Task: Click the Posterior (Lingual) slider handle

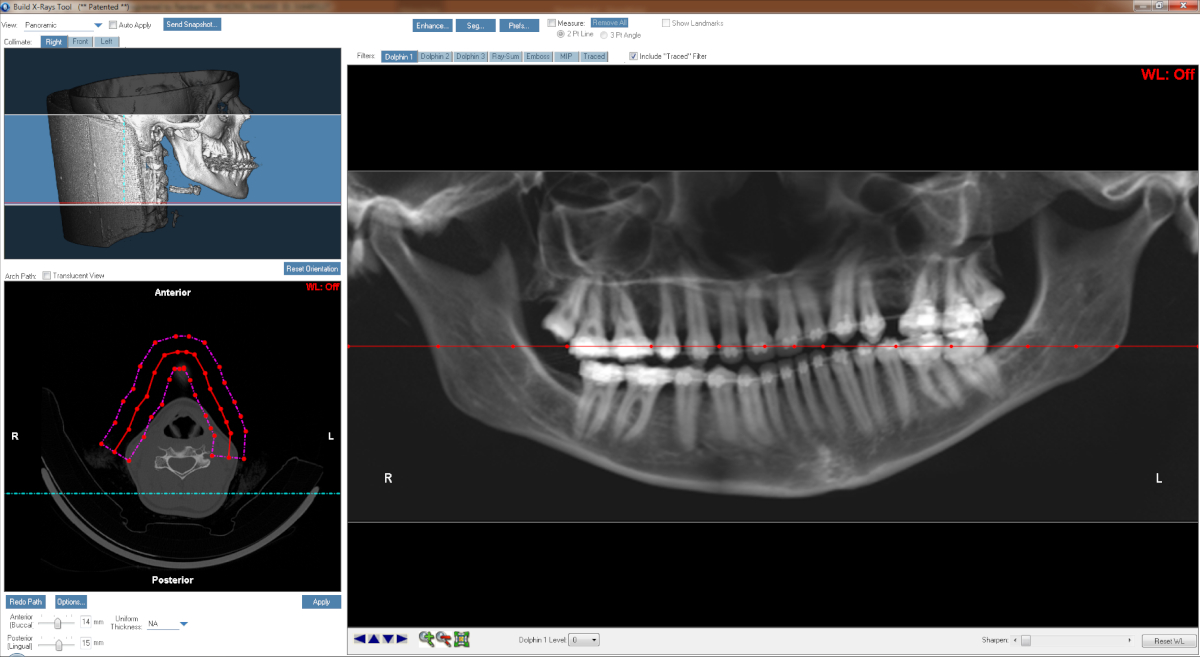Action: click(x=58, y=643)
